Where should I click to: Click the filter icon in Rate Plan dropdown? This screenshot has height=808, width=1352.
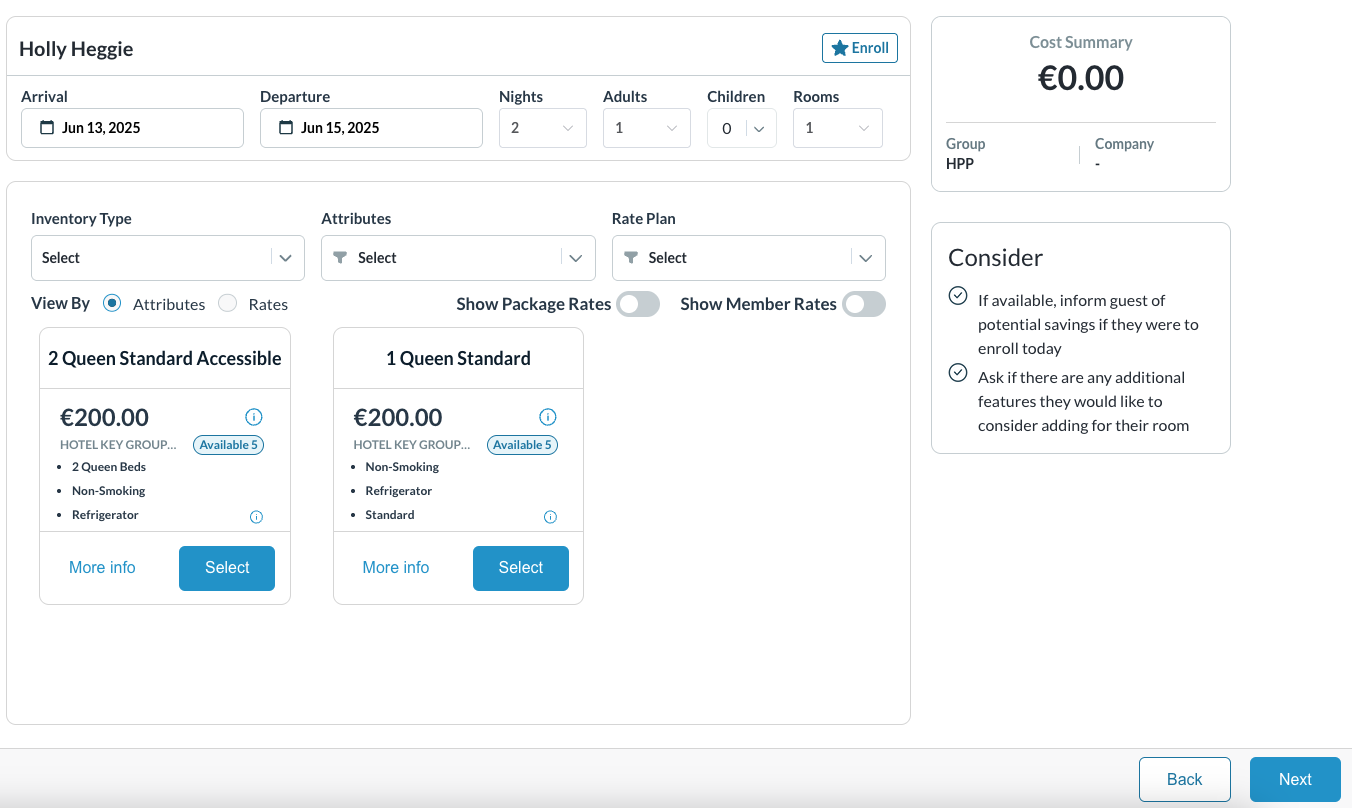(631, 258)
